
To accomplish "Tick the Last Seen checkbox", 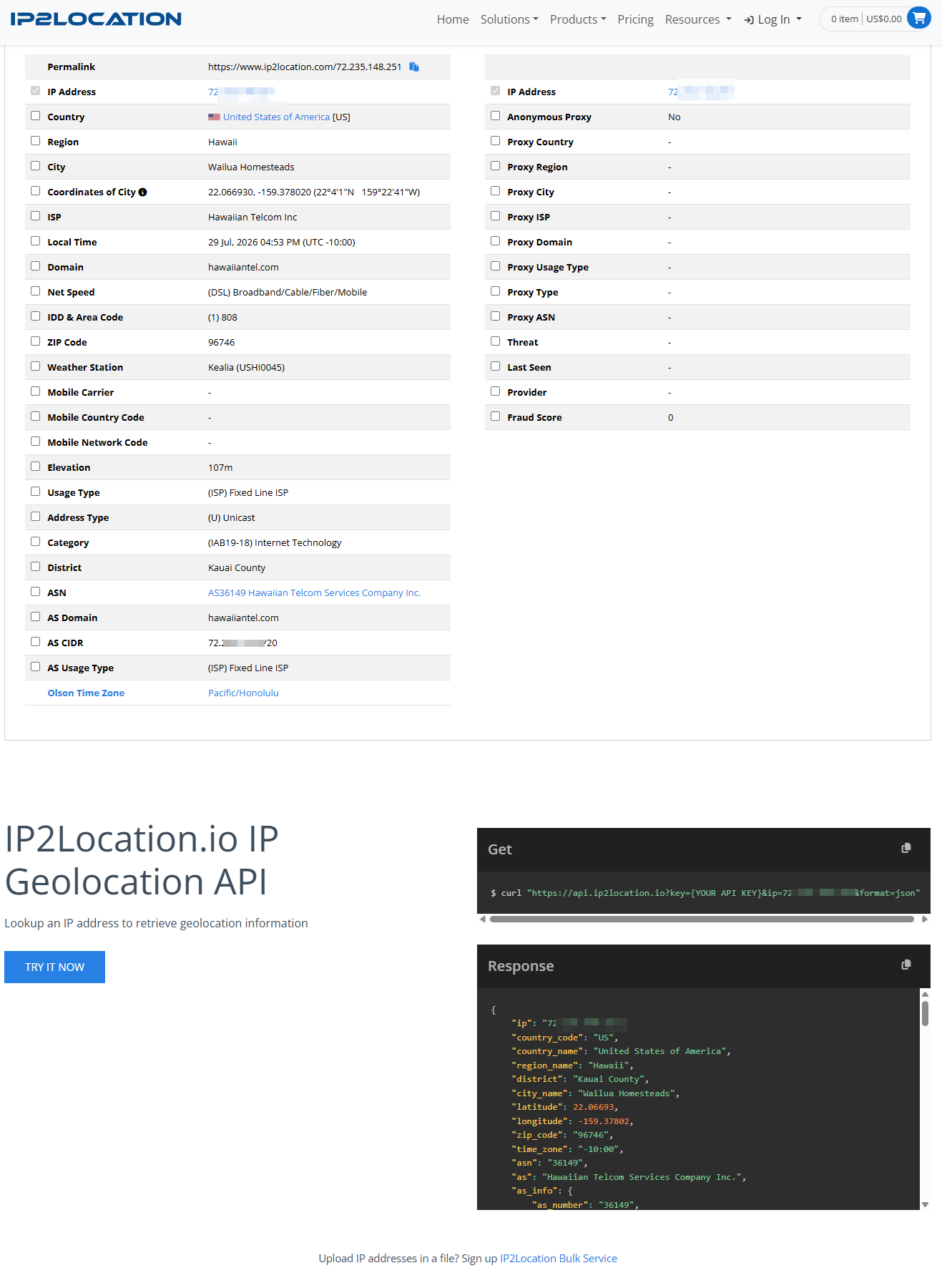I will (495, 366).
